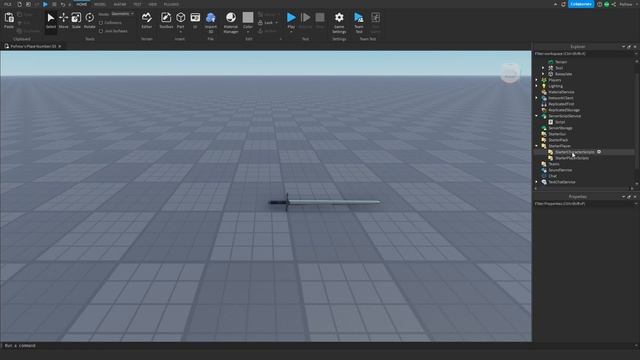Viewport: 640px width, 360px height.
Task: Toggle the Join Surfaces checkbox
Action: pyautogui.click(x=101, y=31)
